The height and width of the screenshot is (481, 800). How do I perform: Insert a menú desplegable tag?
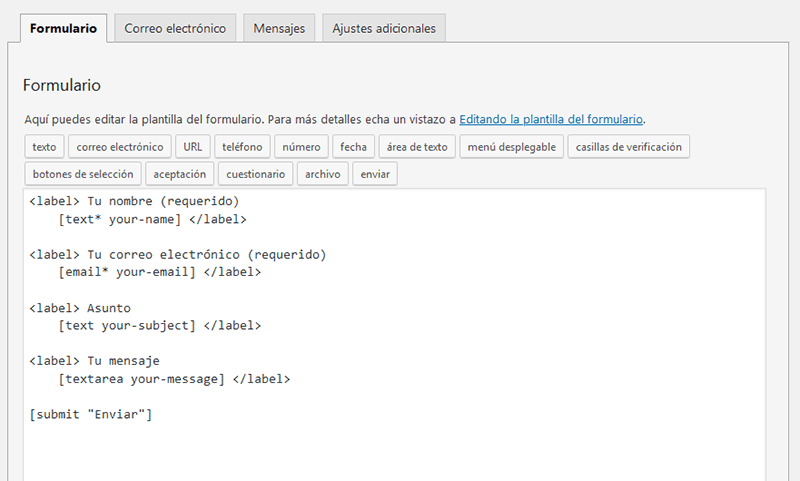click(x=512, y=147)
